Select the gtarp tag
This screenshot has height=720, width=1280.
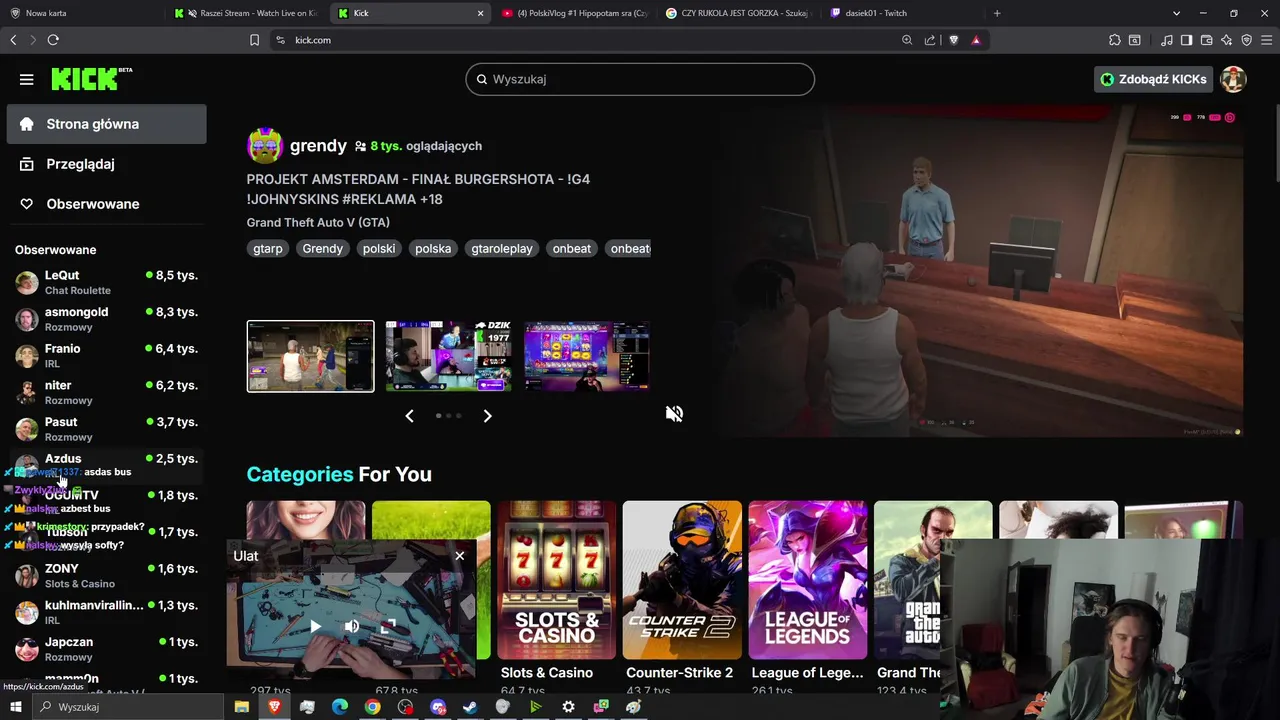(268, 248)
